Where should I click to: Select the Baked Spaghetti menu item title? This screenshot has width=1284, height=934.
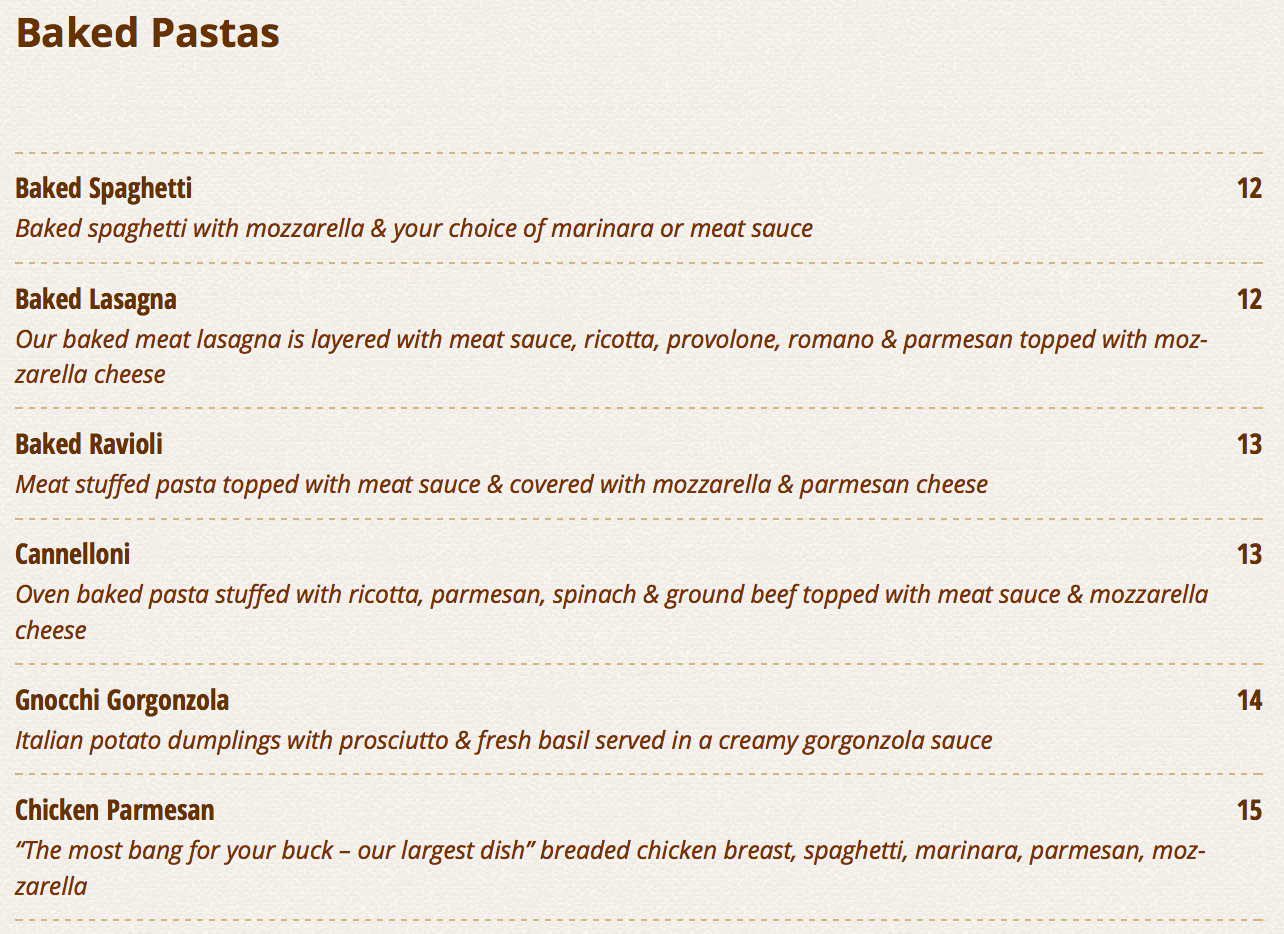coord(104,189)
